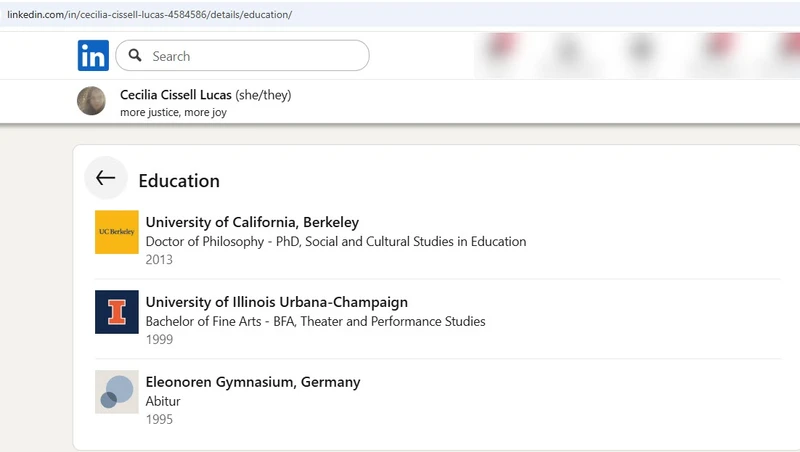The height and width of the screenshot is (452, 800).
Task: Click the LinkedIn home logo
Action: tap(93, 56)
